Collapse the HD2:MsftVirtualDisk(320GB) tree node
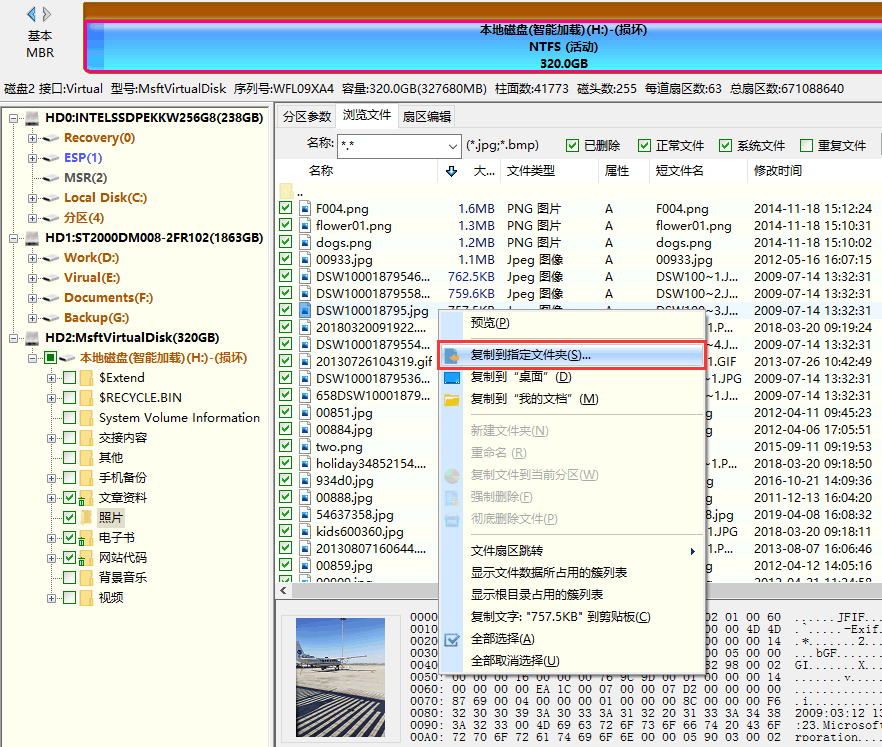 click(x=15, y=338)
